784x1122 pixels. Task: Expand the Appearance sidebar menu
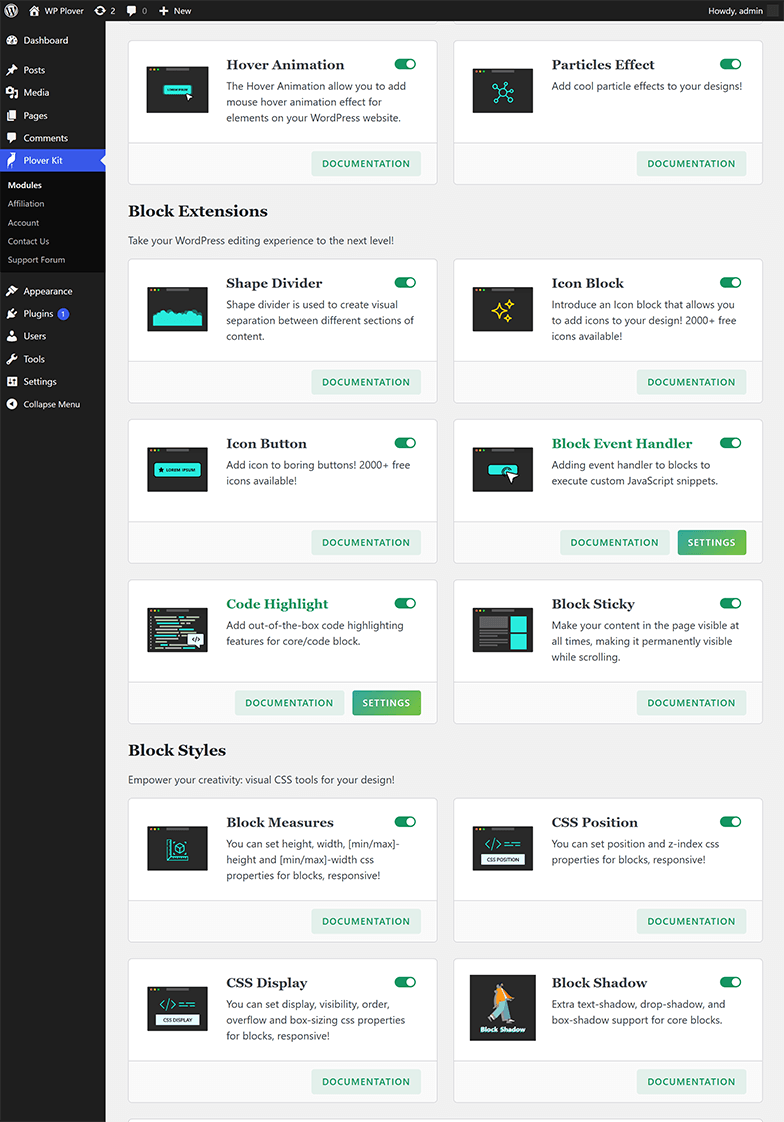pyautogui.click(x=48, y=291)
